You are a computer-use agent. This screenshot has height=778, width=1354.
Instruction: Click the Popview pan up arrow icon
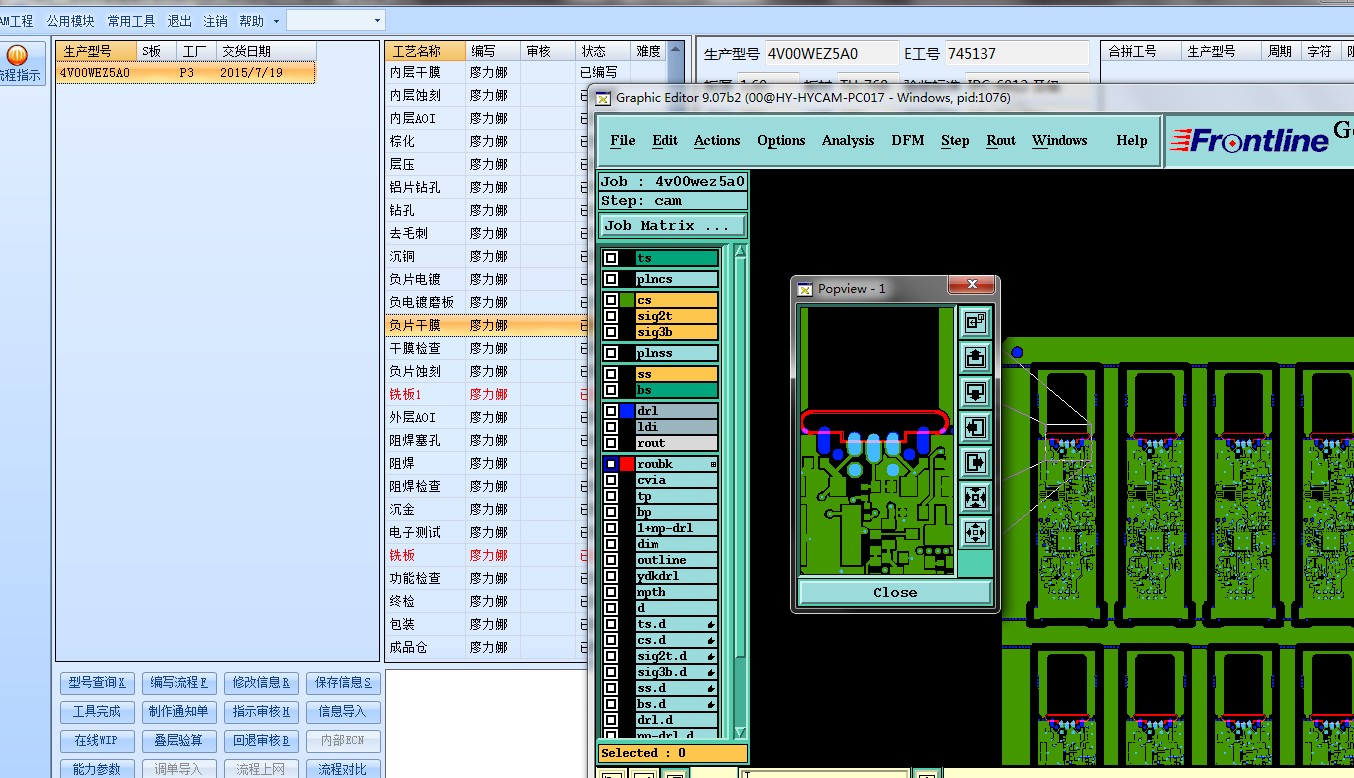click(975, 356)
